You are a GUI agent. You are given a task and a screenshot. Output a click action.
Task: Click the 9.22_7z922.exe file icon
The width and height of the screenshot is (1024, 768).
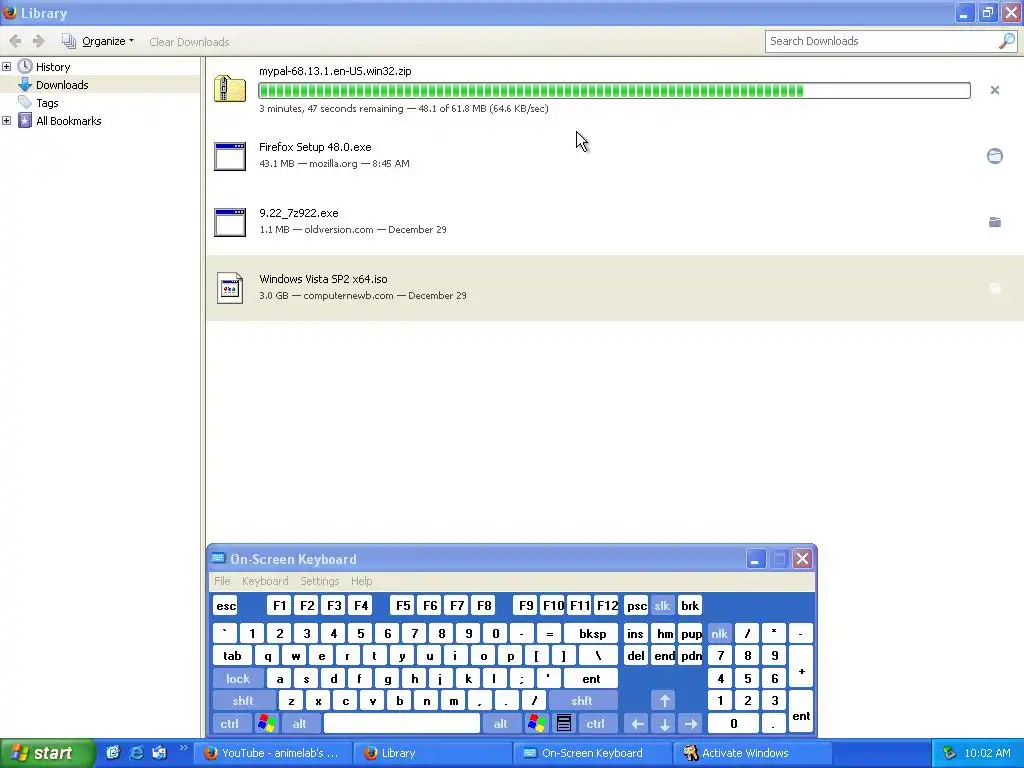coord(230,222)
